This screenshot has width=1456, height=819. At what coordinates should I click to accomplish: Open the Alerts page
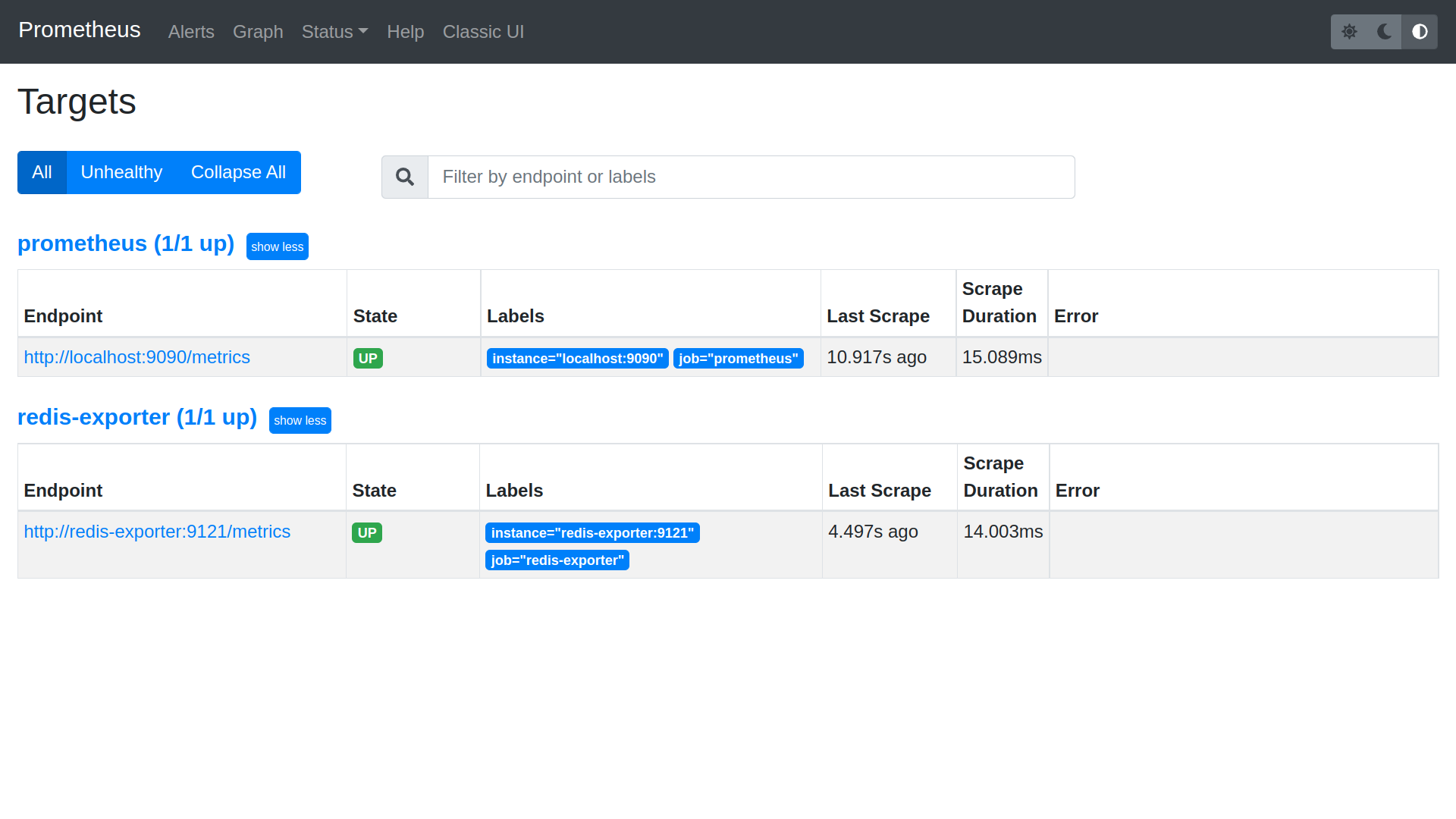pyautogui.click(x=191, y=32)
